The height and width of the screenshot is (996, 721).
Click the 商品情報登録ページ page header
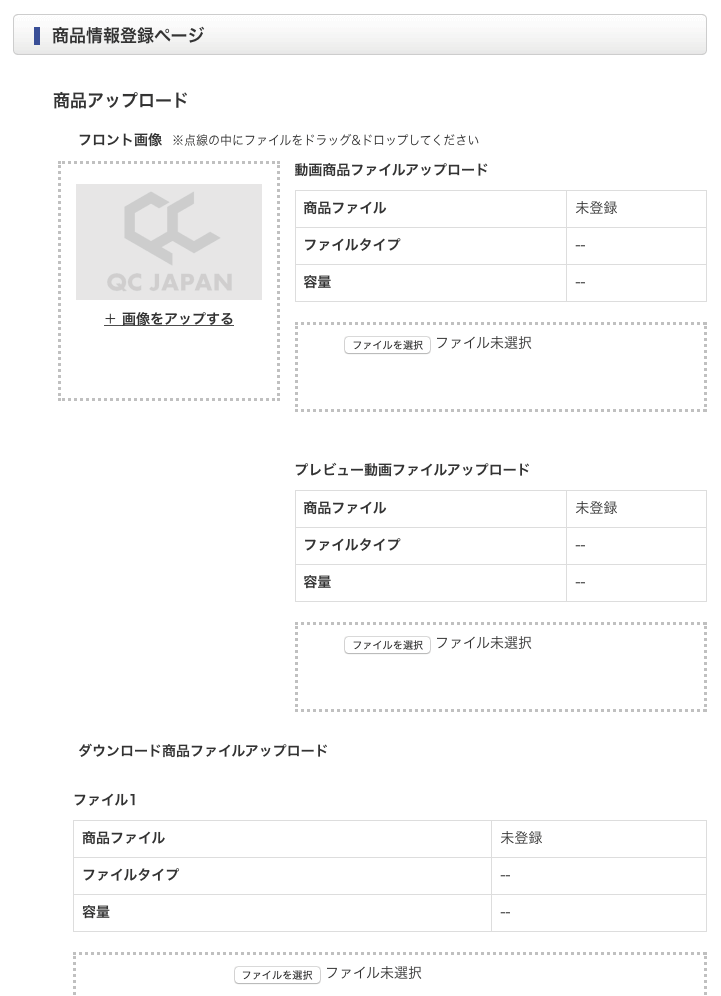coord(128,36)
